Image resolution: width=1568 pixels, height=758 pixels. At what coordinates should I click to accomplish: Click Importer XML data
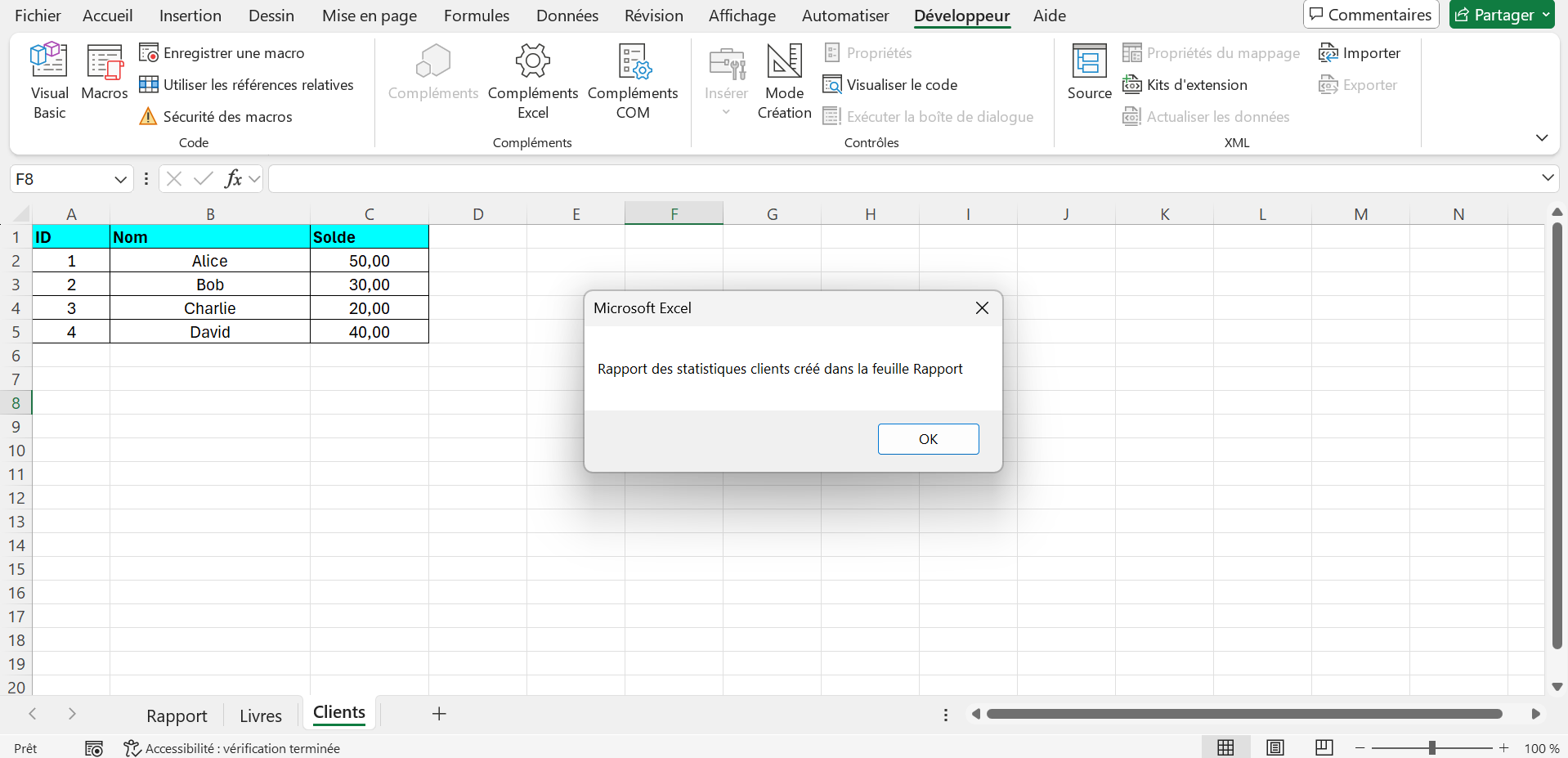tap(1360, 53)
